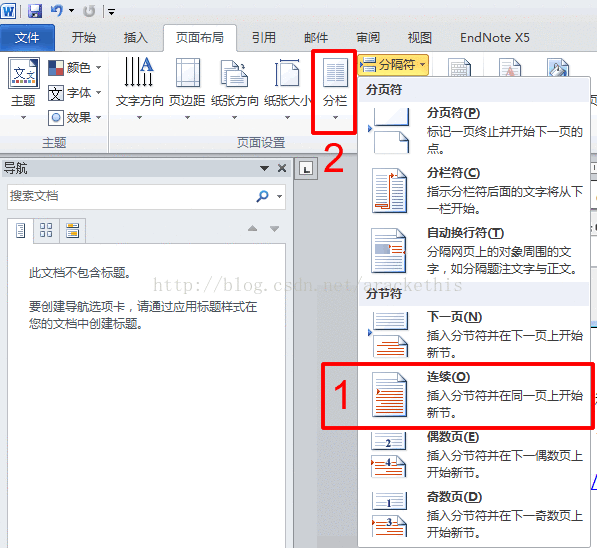This screenshot has width=597, height=548.
Task: Open the EndNote X5 tab
Action: 495,37
